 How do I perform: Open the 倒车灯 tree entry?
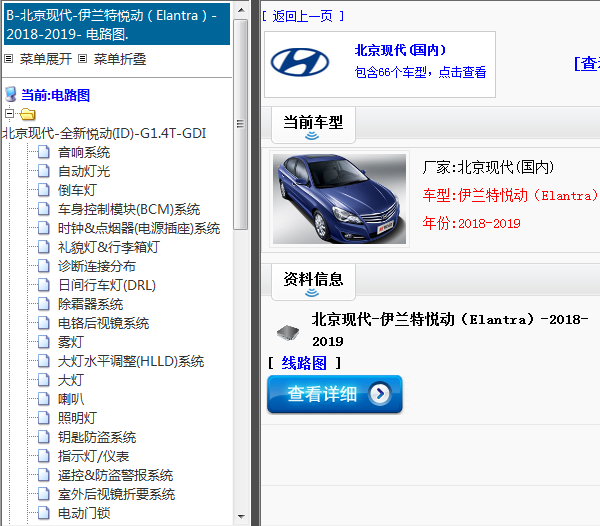pos(77,190)
